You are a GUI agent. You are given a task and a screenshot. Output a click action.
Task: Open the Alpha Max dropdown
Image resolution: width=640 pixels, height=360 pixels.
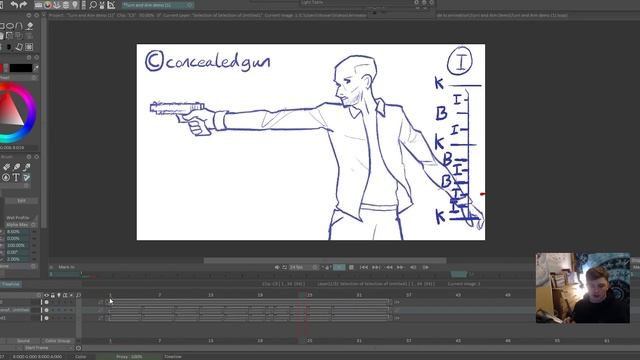[21, 225]
